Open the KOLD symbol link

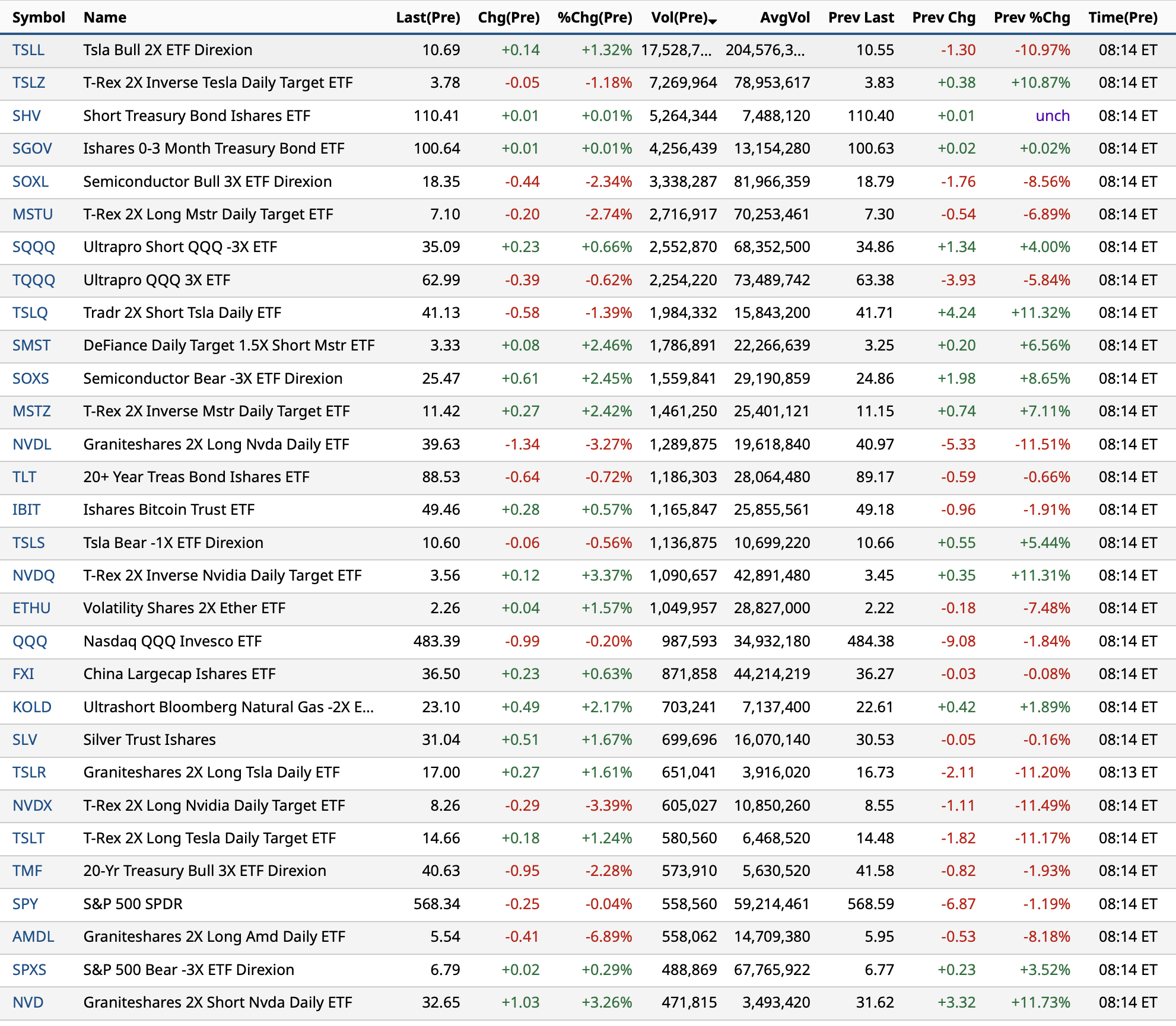(32, 707)
